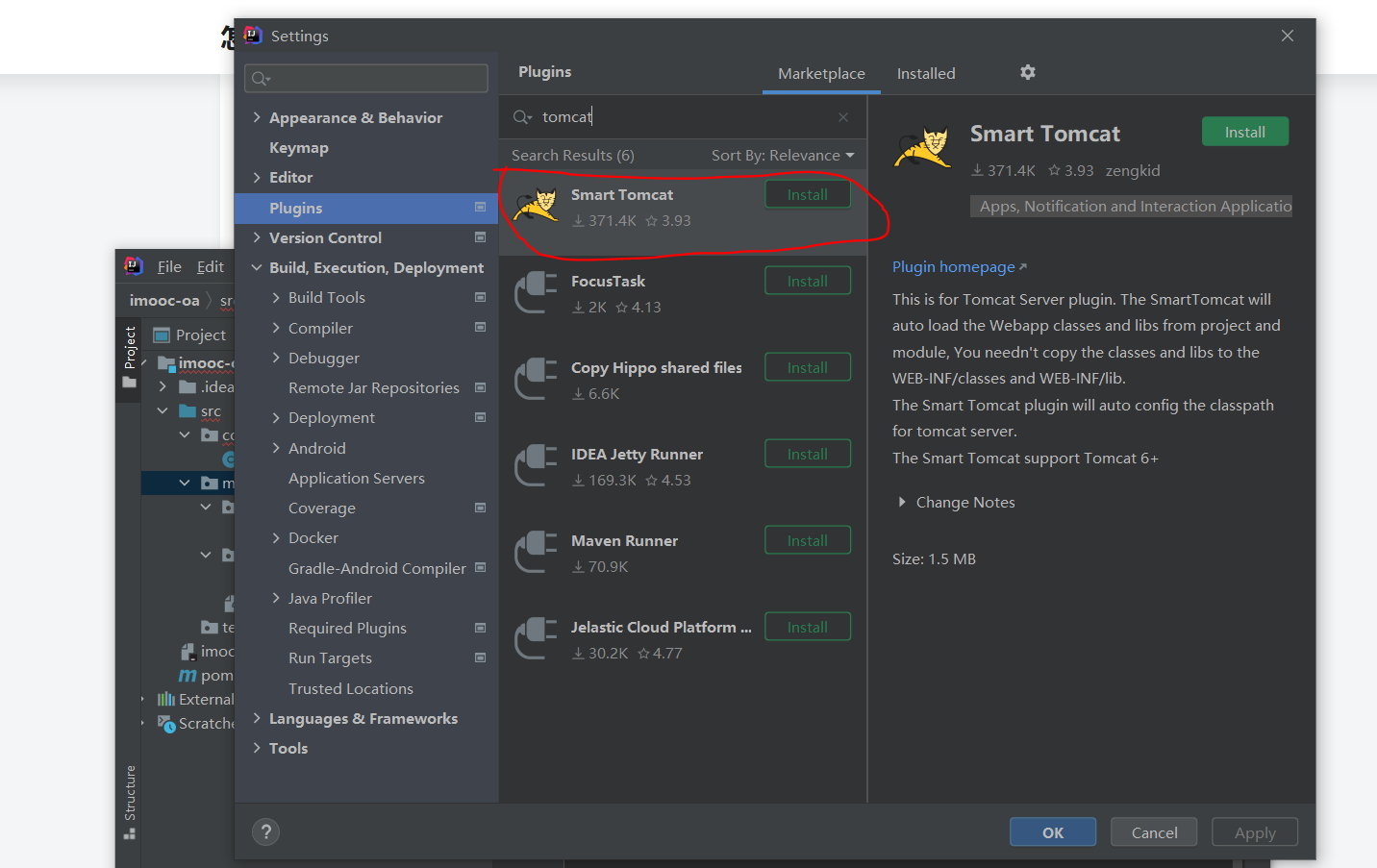Switch to the Marketplace tab
Screen dimensions: 1377x868
point(821,73)
